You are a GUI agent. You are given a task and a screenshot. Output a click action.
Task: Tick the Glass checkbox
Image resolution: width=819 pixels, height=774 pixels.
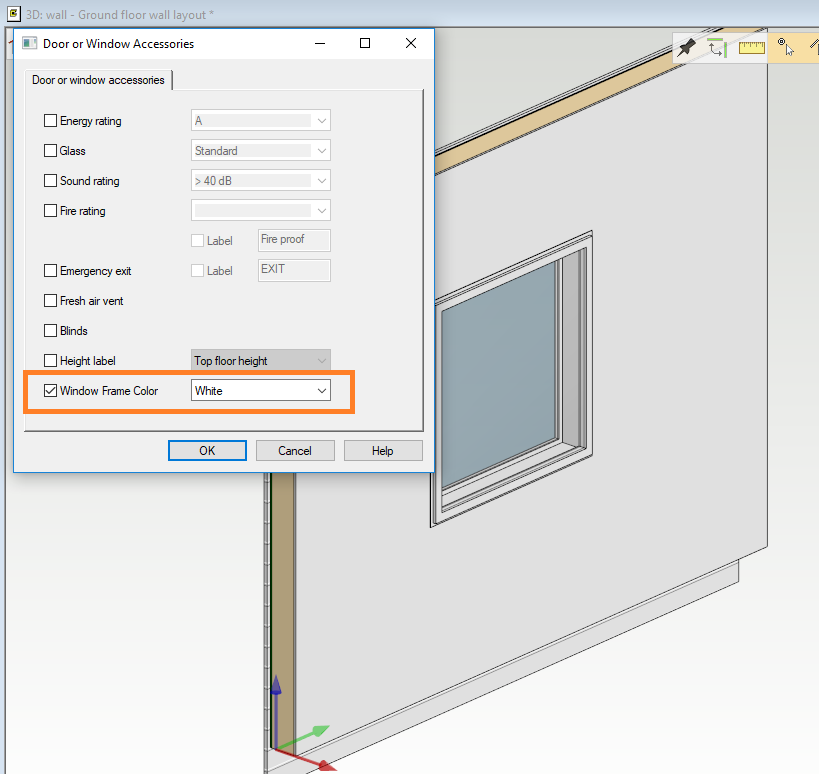point(50,150)
